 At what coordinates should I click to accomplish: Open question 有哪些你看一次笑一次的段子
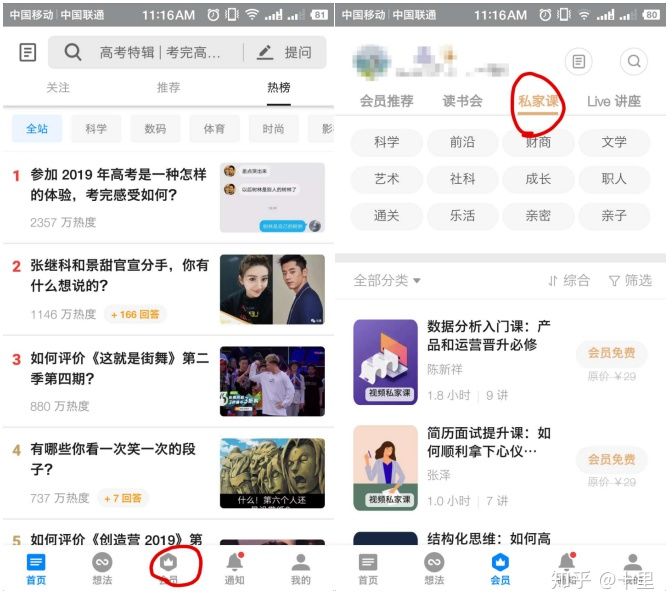pyautogui.click(x=113, y=459)
